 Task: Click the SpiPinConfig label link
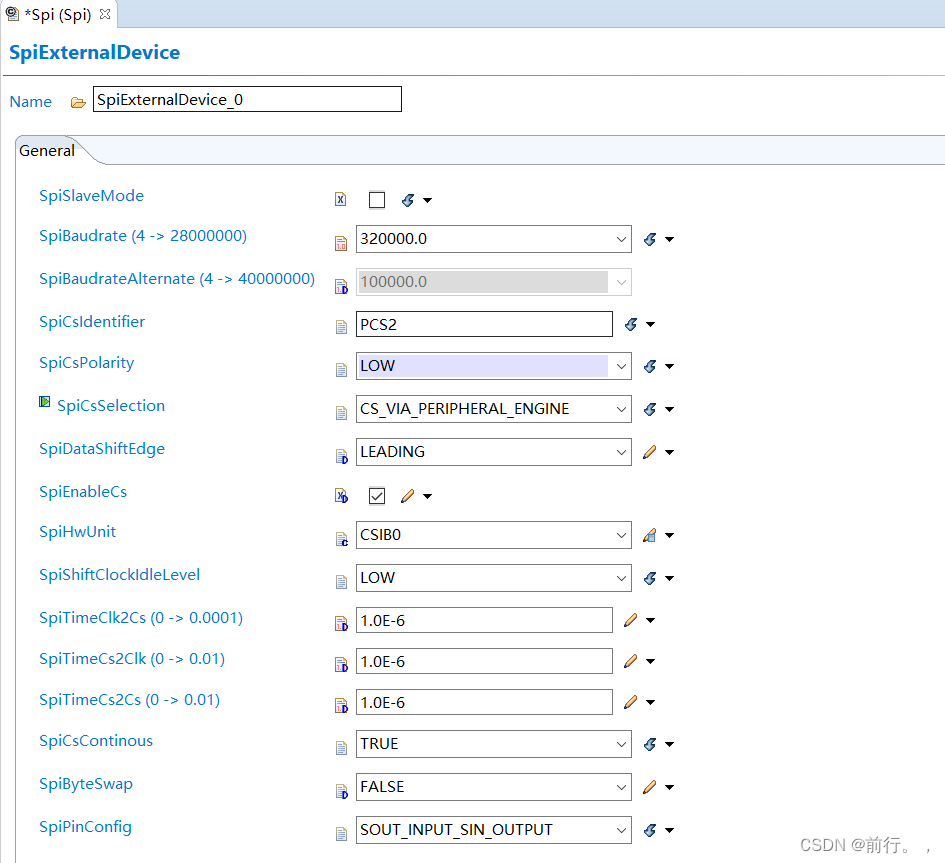click(85, 827)
